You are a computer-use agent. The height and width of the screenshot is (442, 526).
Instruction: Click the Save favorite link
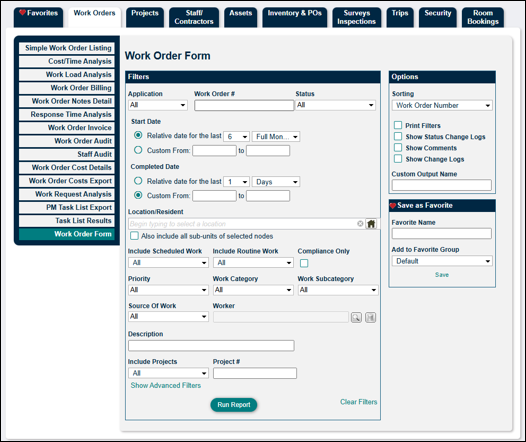(442, 275)
